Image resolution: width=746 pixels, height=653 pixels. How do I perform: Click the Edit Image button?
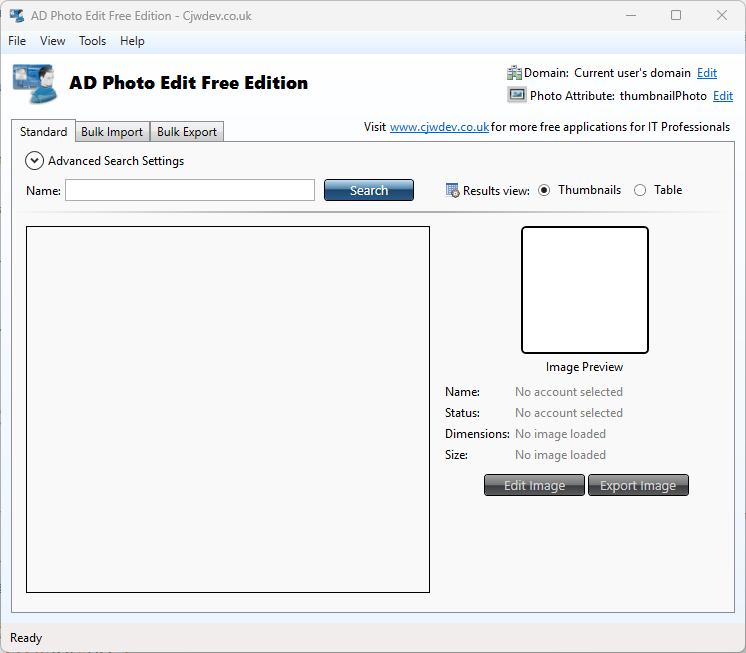point(534,485)
